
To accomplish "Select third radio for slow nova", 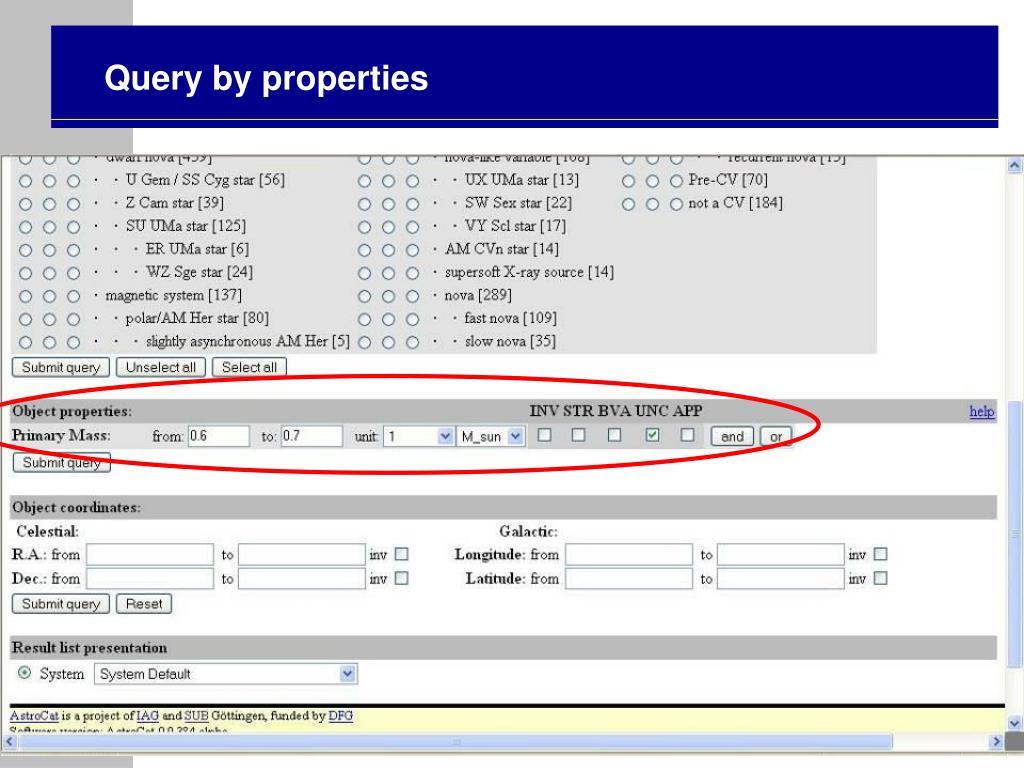I will 413,342.
